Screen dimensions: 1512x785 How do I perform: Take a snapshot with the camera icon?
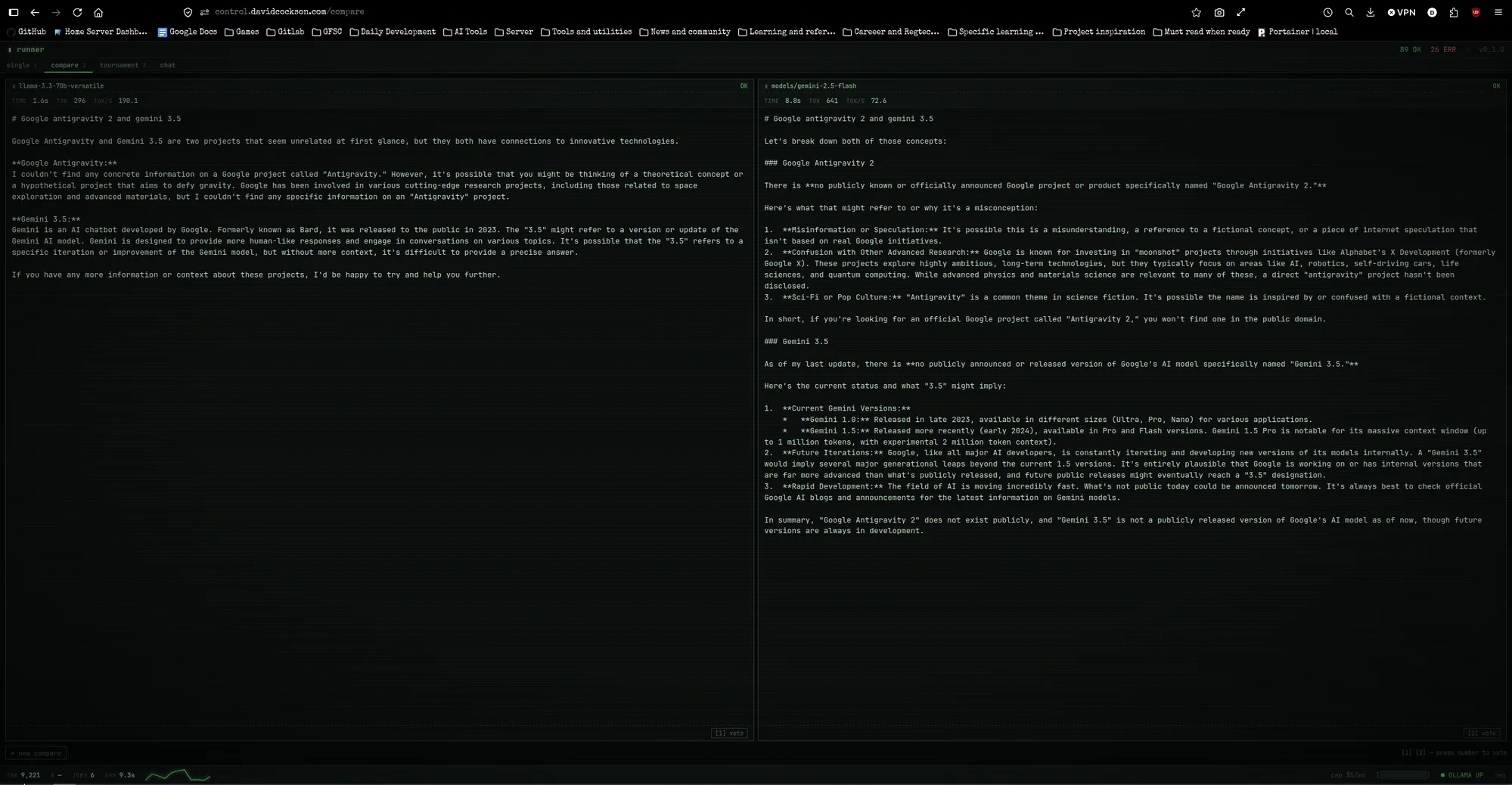tap(1219, 12)
